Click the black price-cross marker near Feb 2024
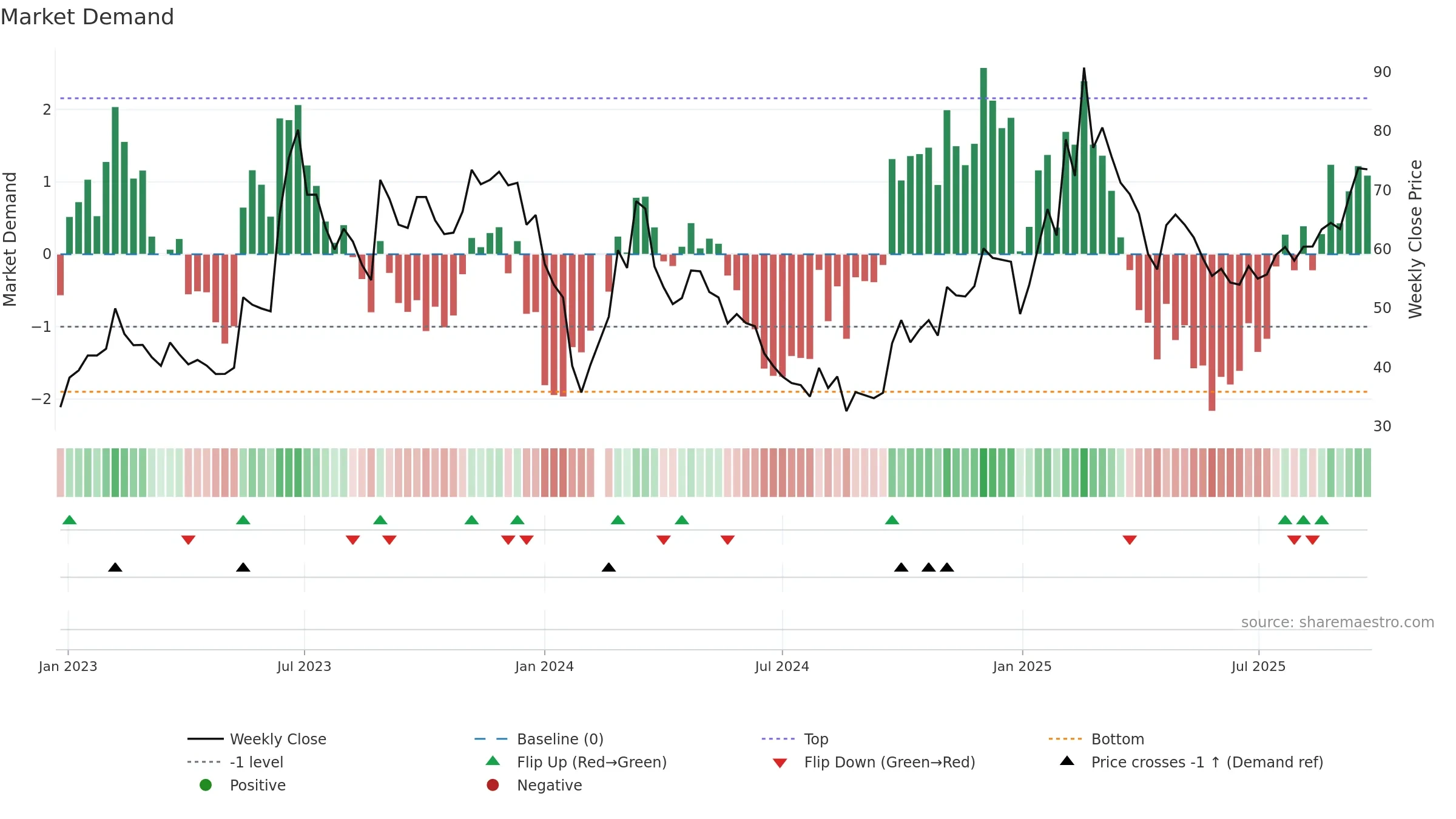 [608, 567]
